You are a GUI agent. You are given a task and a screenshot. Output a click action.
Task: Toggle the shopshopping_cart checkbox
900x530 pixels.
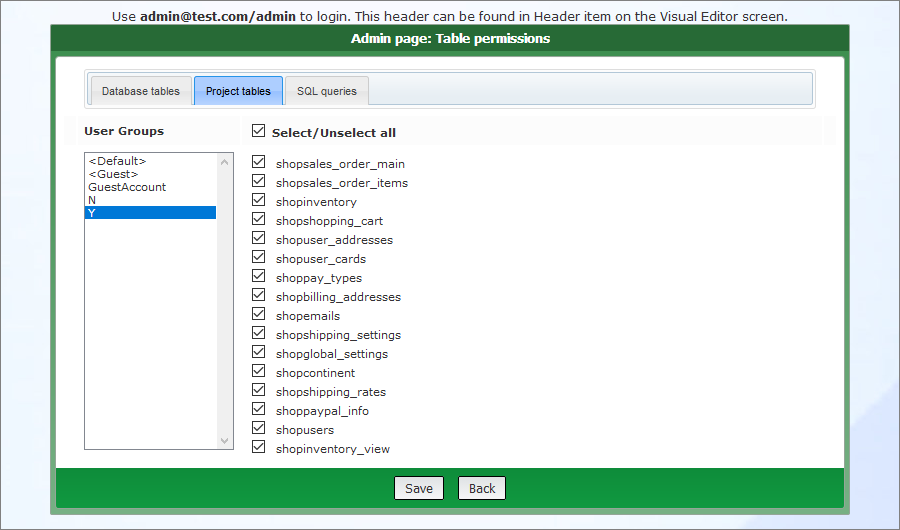[258, 219]
